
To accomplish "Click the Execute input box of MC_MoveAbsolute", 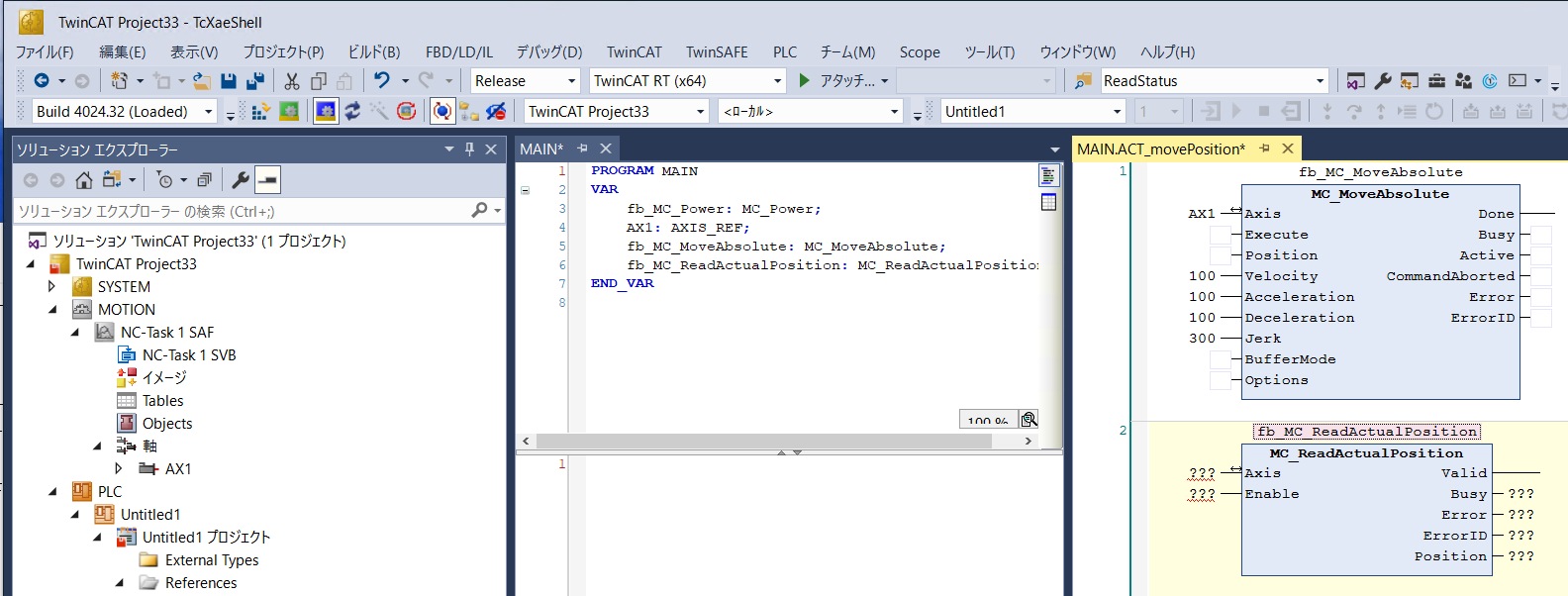I will [x=1221, y=235].
